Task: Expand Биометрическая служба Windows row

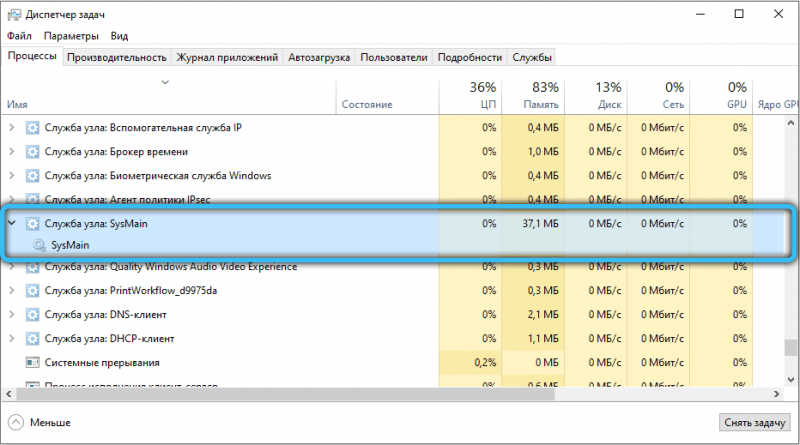Action: click(x=12, y=176)
